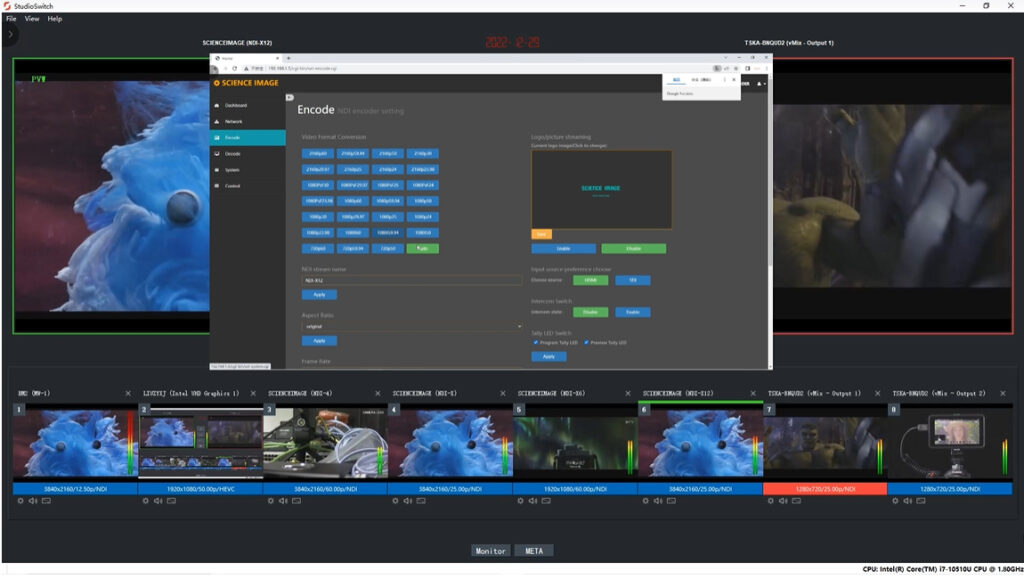The height and width of the screenshot is (579, 1024).
Task: Remove source 7 vMix Output 1 with its X
Action: 878,394
